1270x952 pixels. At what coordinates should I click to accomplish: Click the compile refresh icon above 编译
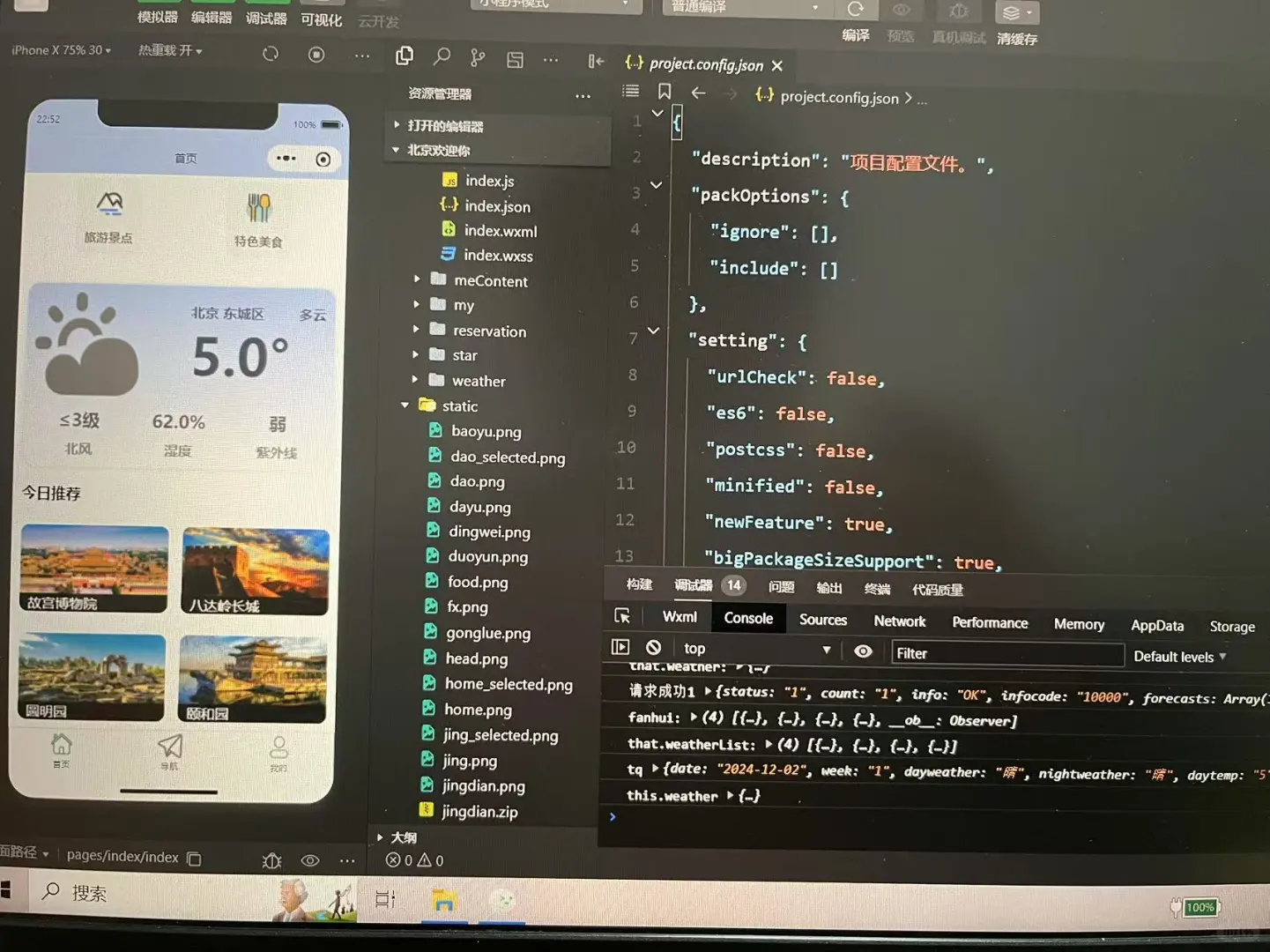855,10
